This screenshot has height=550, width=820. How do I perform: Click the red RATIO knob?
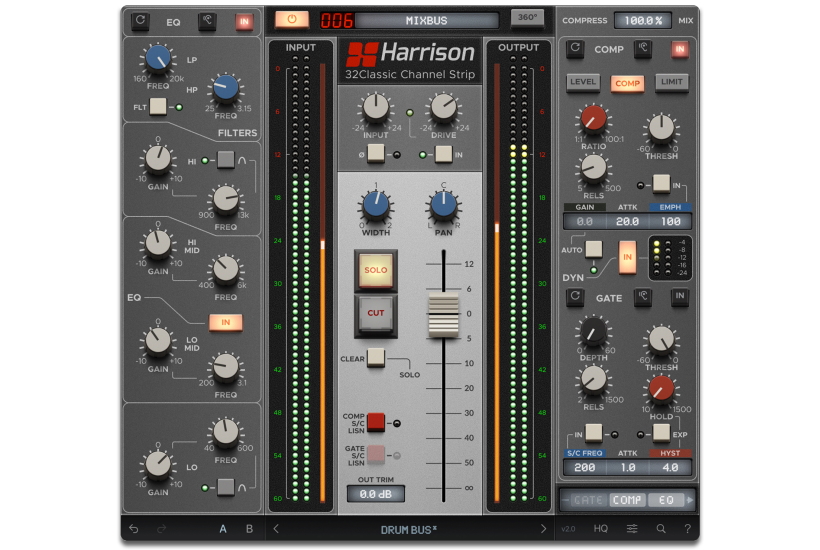594,119
